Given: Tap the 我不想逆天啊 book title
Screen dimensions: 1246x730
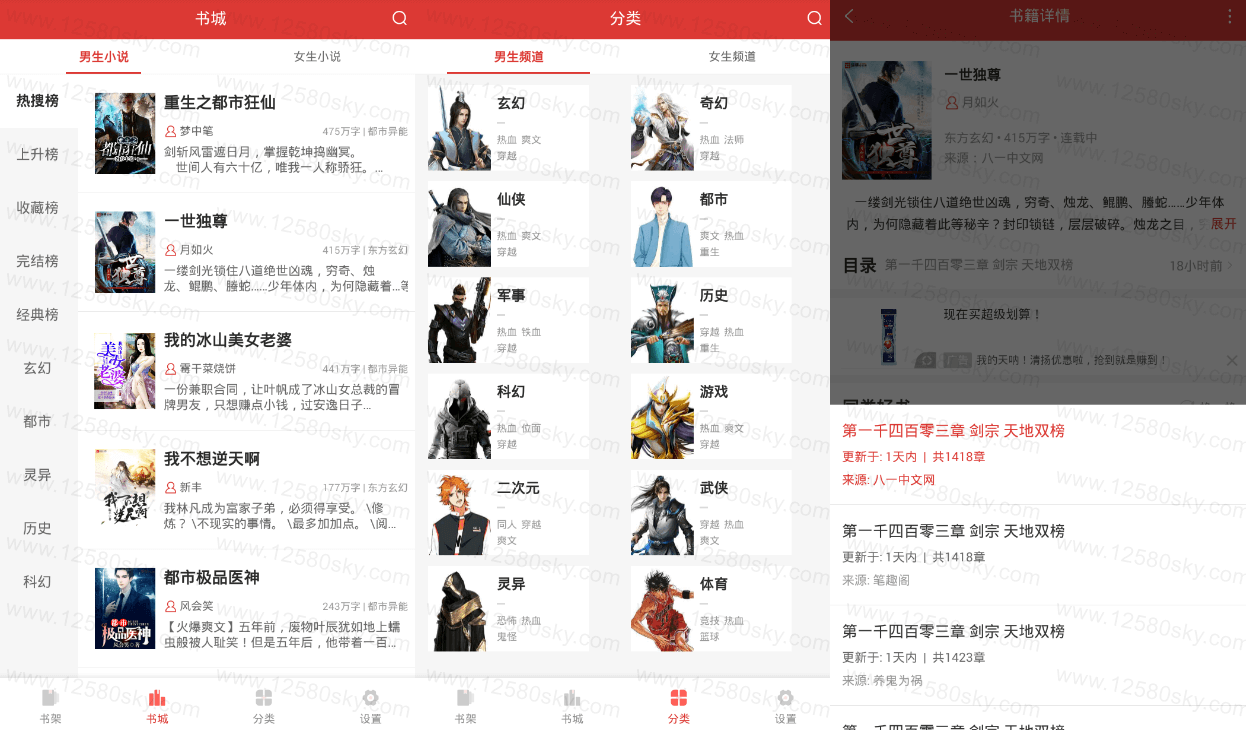Looking at the screenshot, I should point(212,459).
